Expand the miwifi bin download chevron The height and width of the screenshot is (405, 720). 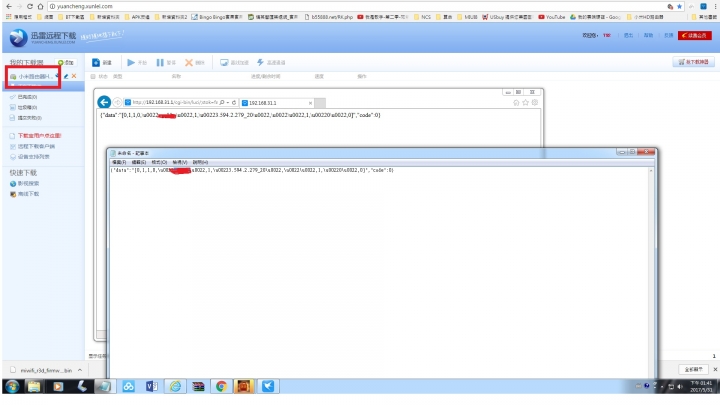(x=80, y=370)
